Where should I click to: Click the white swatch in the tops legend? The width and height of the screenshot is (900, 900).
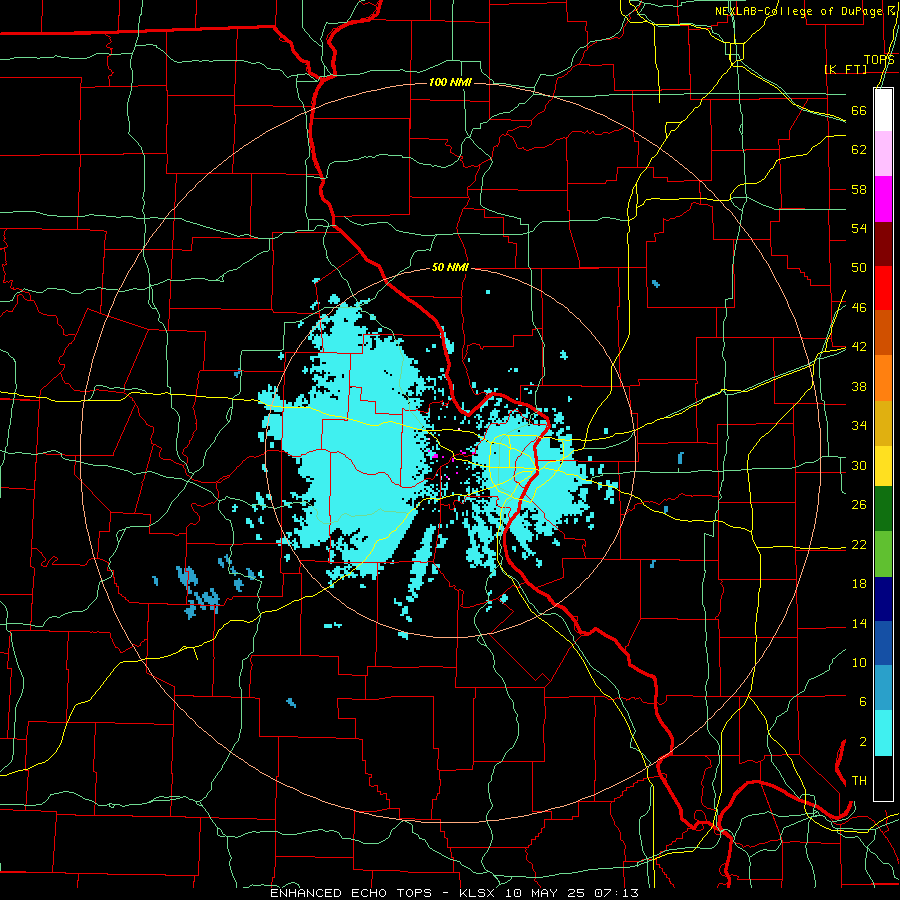[x=883, y=110]
